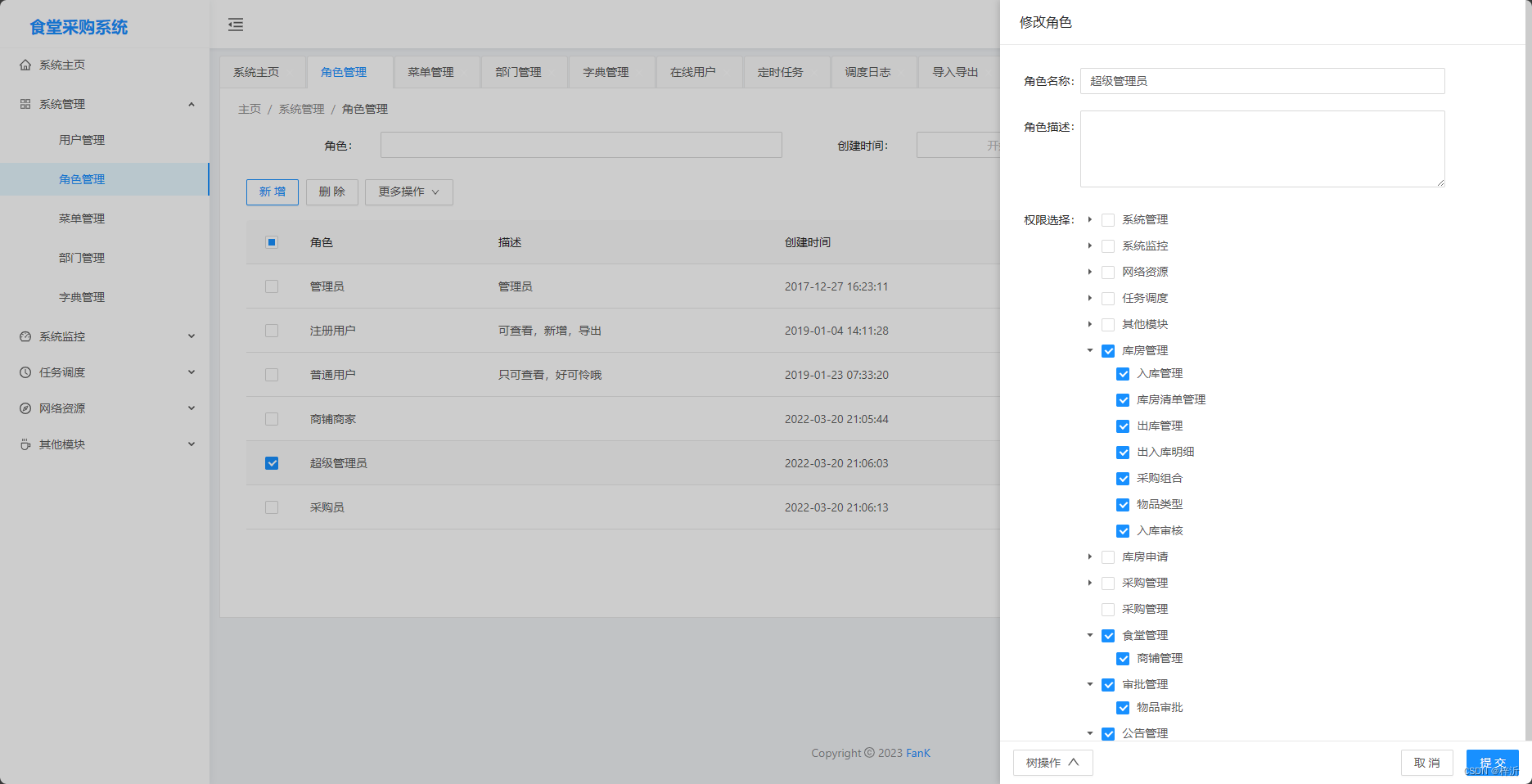The width and height of the screenshot is (1532, 784).
Task: Expand the 网络资源 permission tree node
Action: click(x=1090, y=272)
